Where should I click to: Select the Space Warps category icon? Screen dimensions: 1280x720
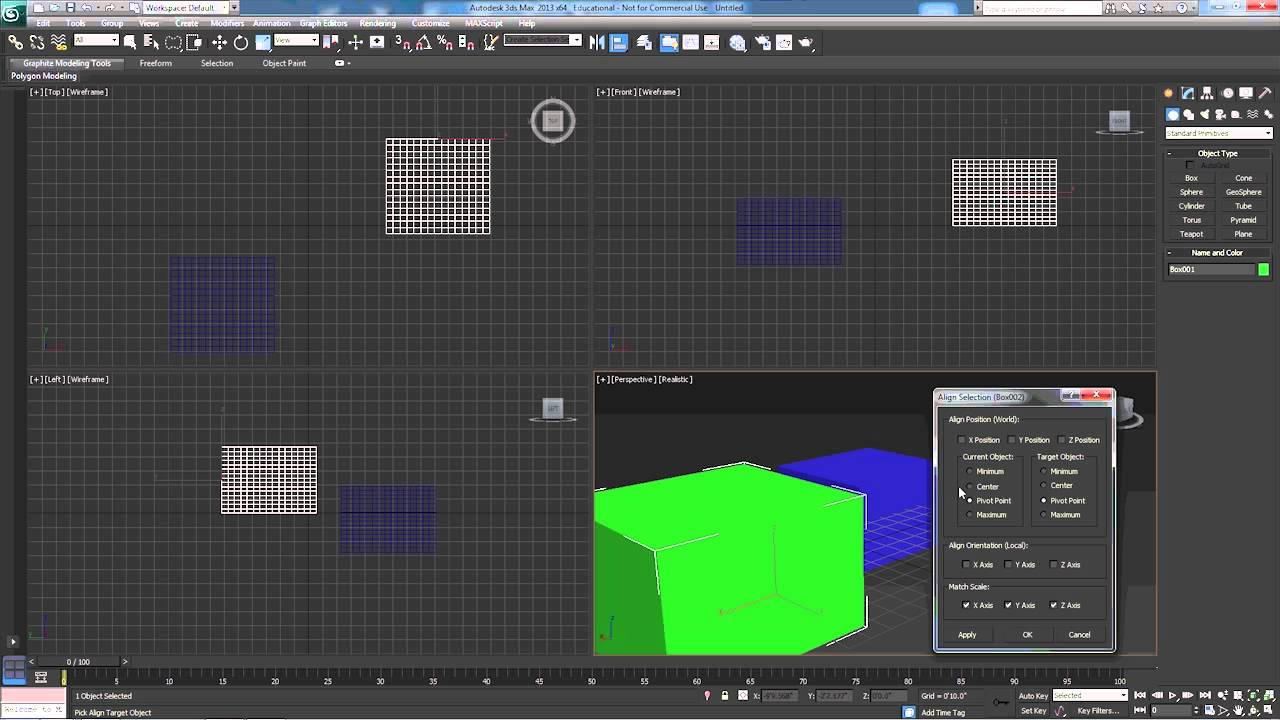tap(1253, 114)
